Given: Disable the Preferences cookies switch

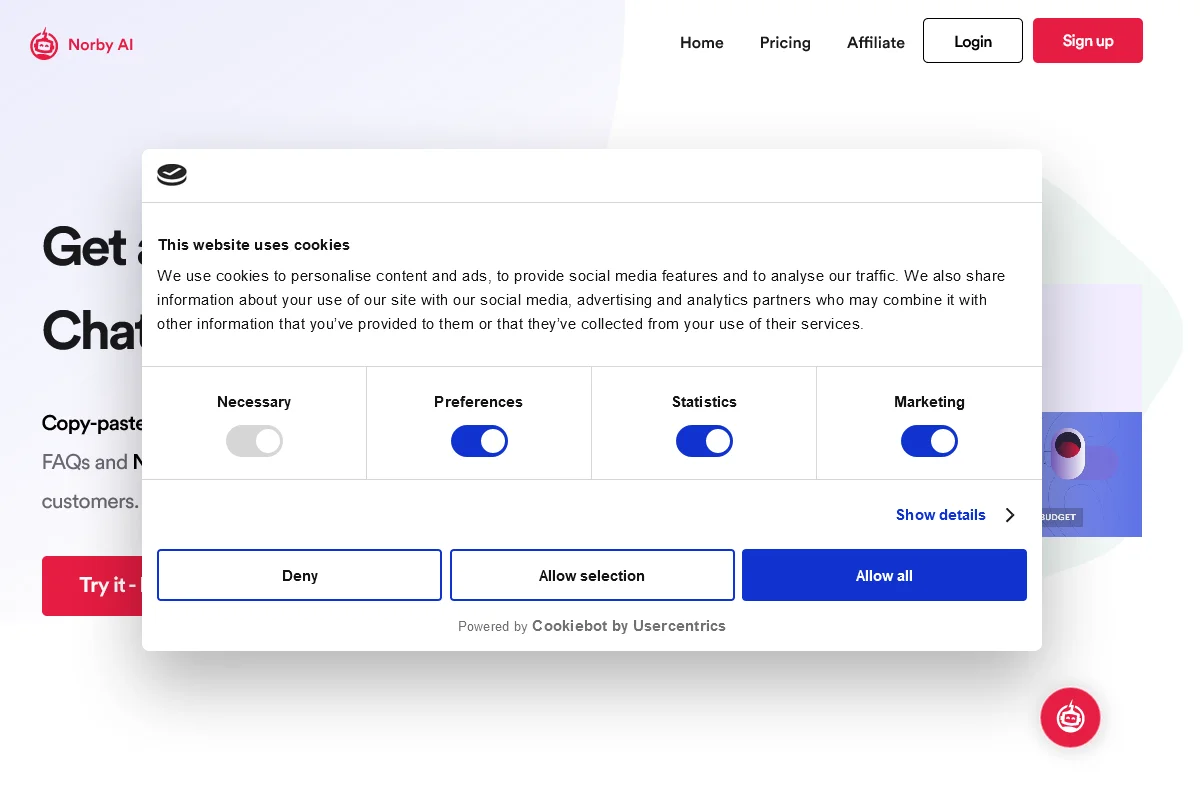Looking at the screenshot, I should pos(479,441).
